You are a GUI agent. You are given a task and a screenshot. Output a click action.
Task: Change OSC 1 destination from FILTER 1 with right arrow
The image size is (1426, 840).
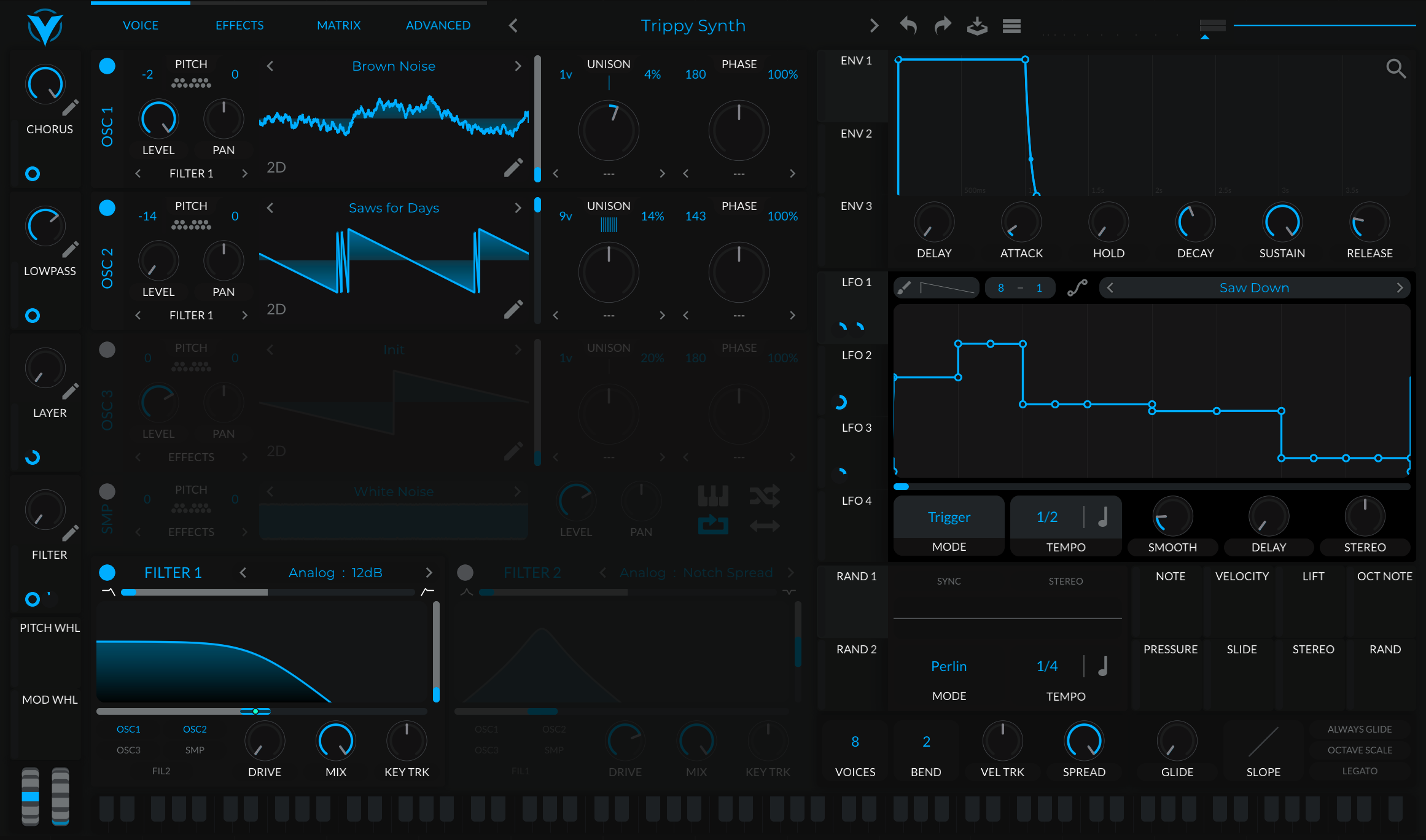244,174
